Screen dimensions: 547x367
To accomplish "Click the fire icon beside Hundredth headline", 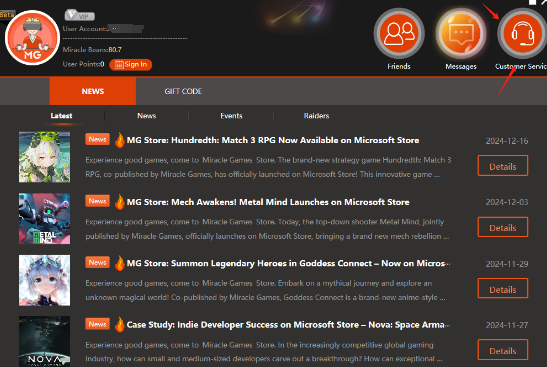I will [119, 140].
